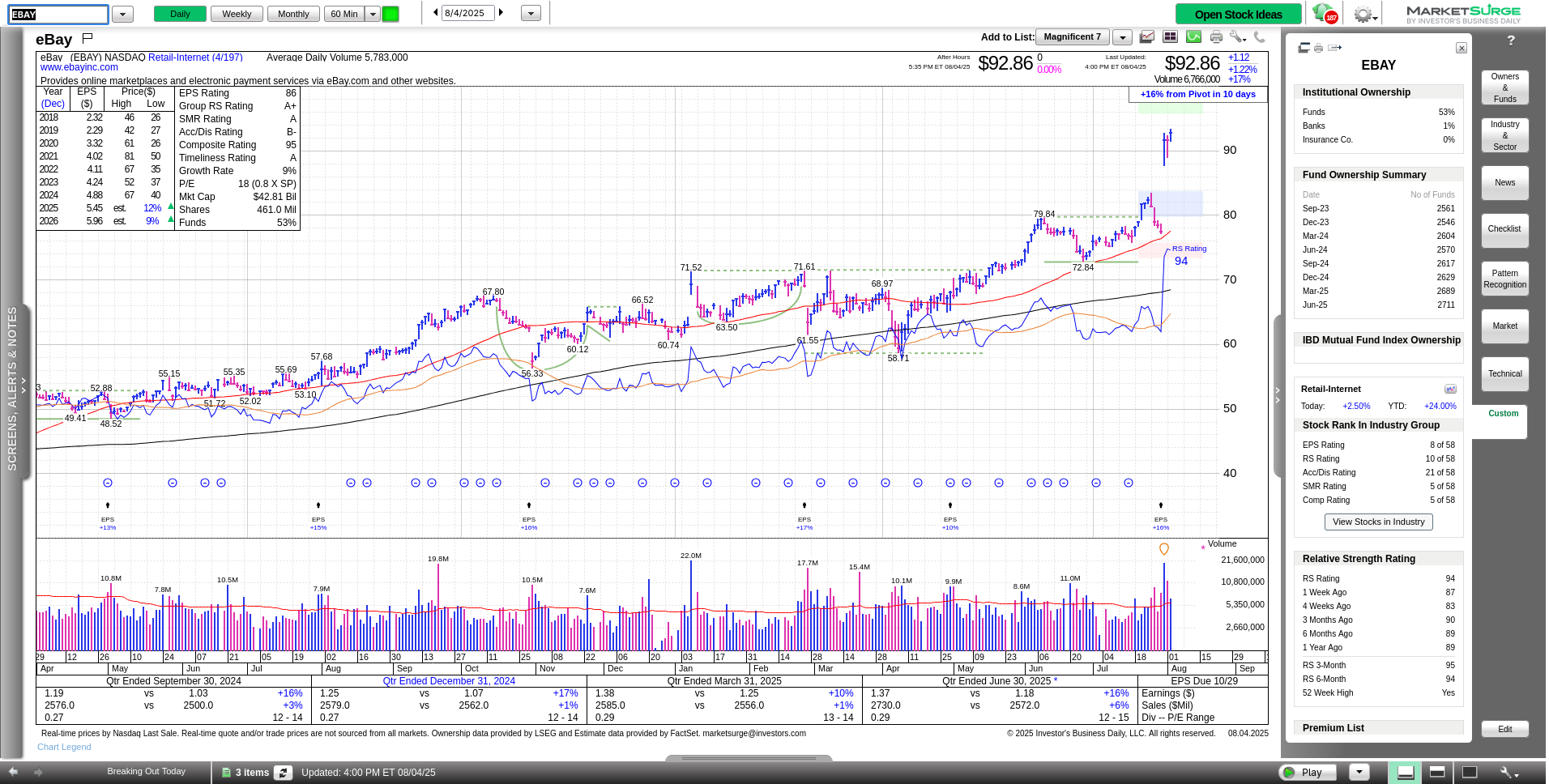
Task: Go to the next date arrow
Action: pyautogui.click(x=501, y=13)
